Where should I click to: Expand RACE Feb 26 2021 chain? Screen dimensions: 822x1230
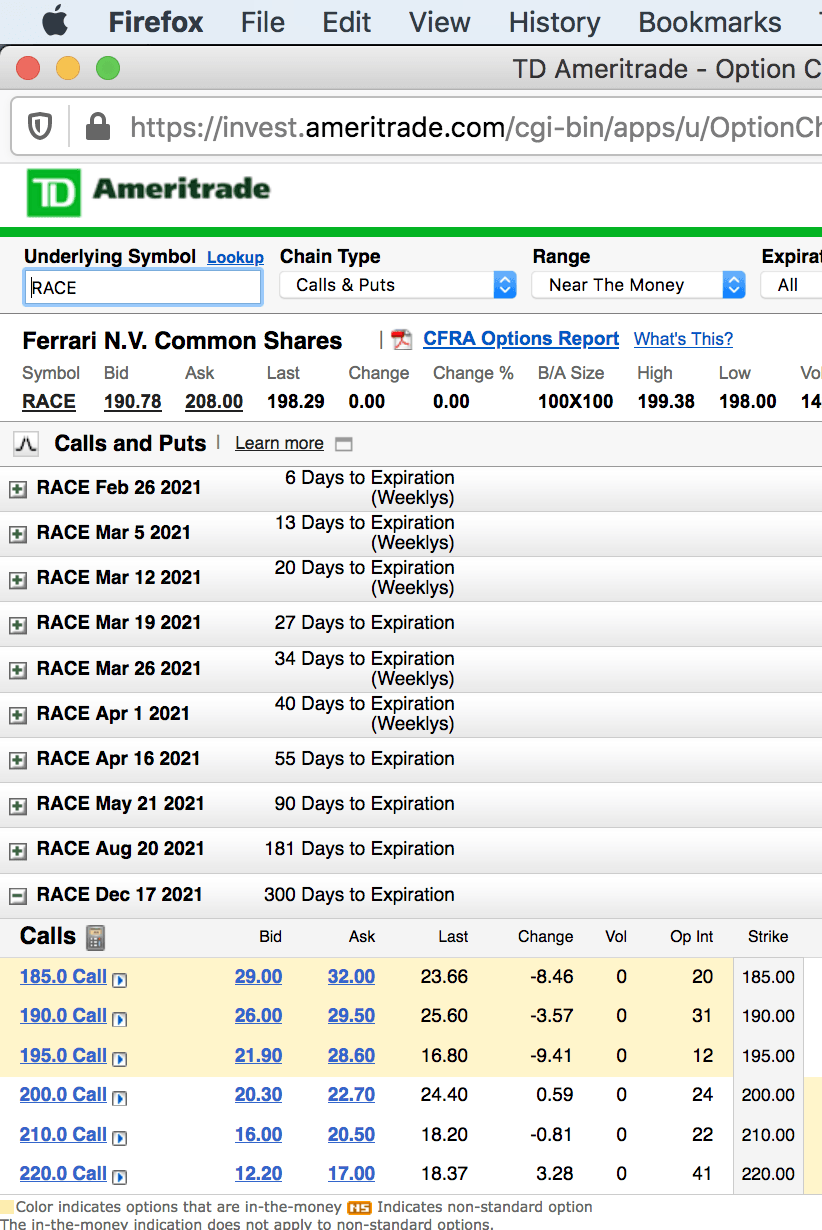click(x=17, y=489)
